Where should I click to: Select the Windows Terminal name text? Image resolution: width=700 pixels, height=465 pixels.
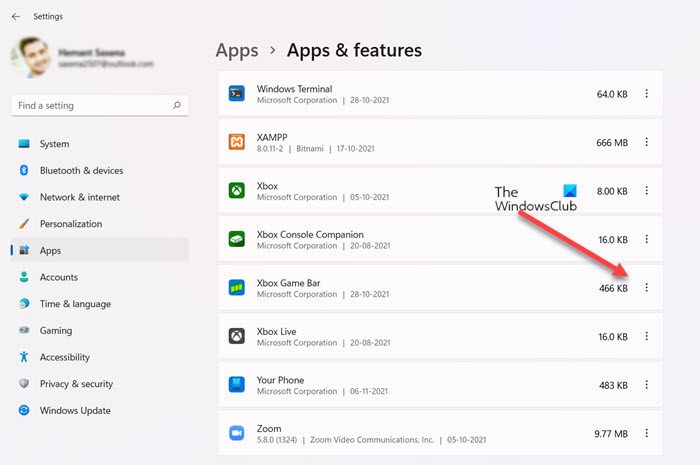[x=295, y=89]
